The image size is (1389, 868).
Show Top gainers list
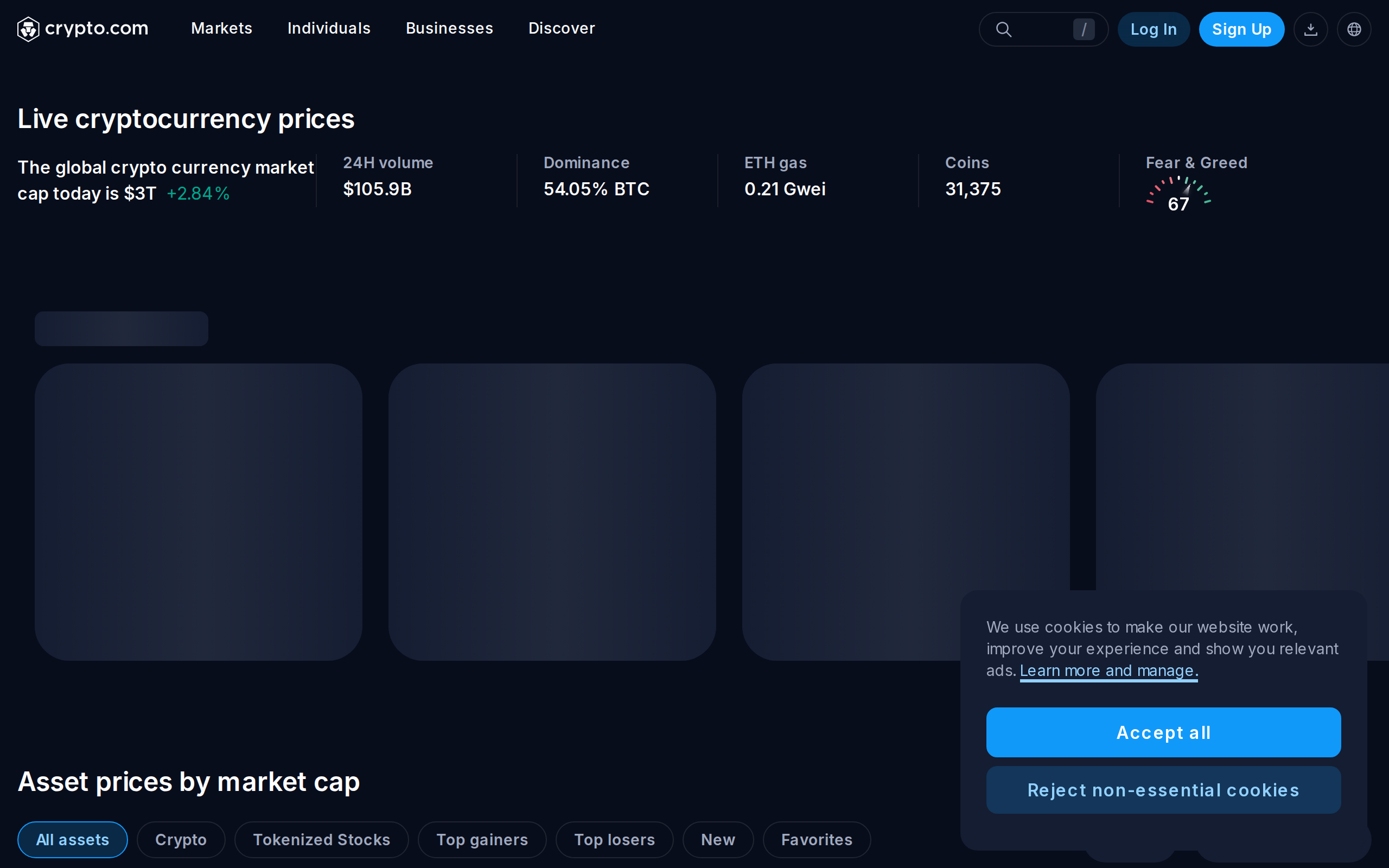tap(482, 839)
